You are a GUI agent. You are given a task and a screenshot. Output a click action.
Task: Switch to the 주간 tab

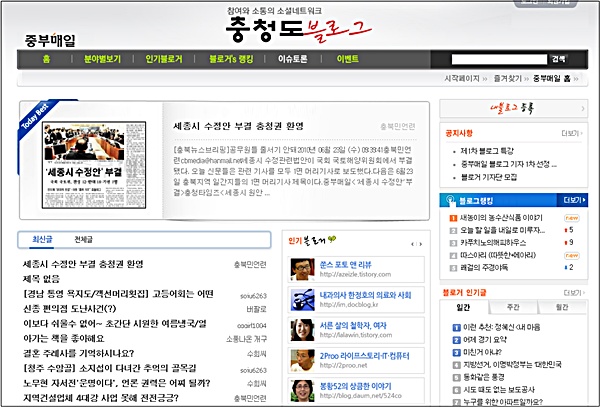click(513, 307)
